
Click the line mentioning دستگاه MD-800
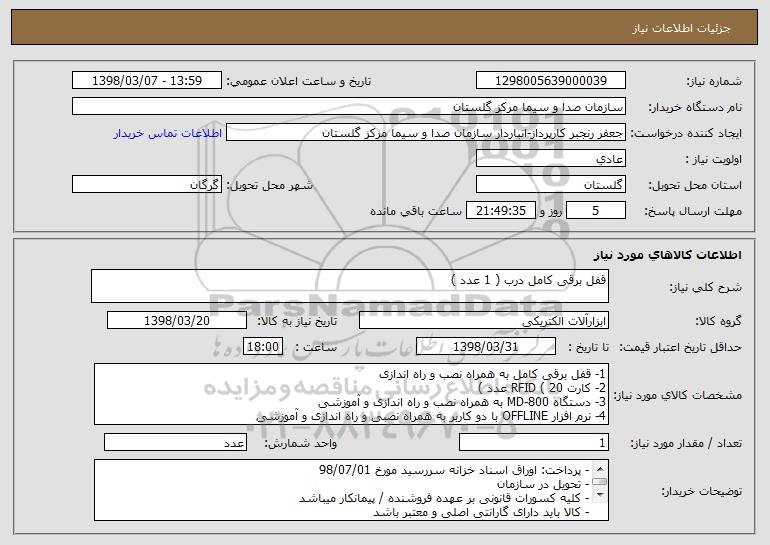click(462, 402)
